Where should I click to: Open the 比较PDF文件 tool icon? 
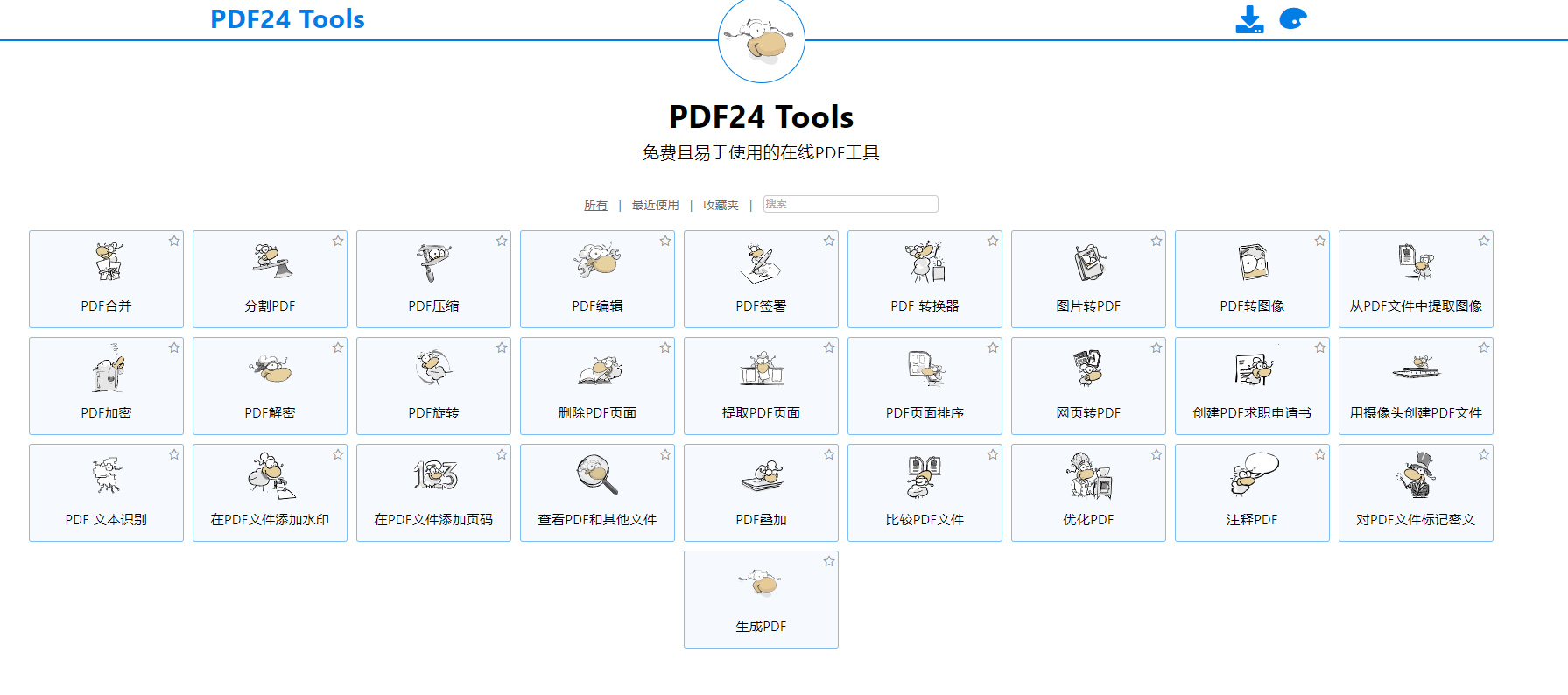point(924,476)
